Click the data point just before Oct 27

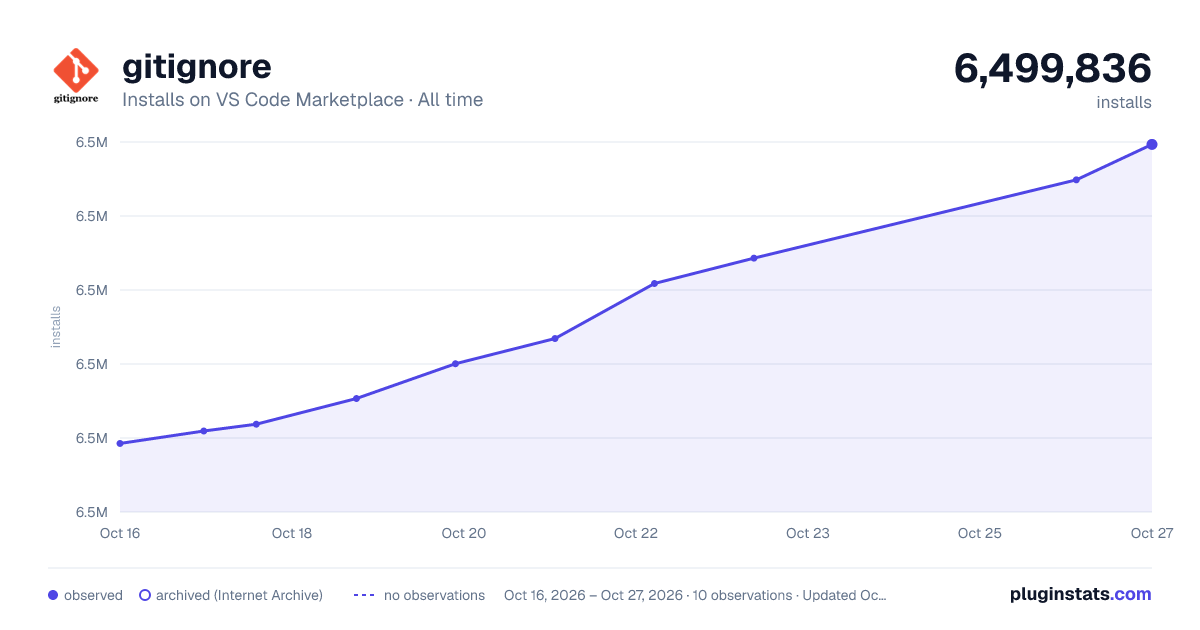tap(1076, 180)
